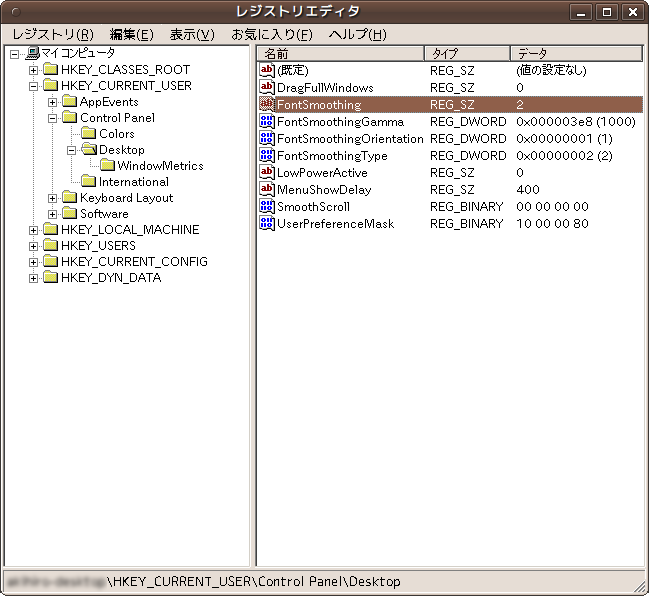Click the REG_DWORD type of FontSmoothingType

point(468,156)
